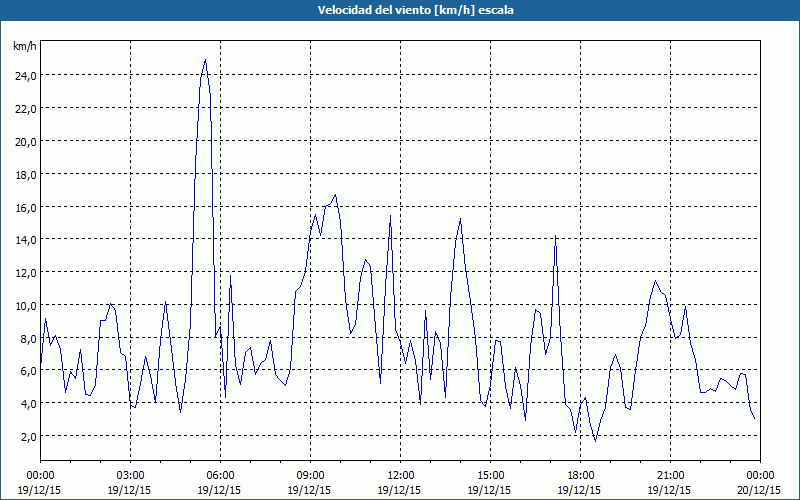Image resolution: width=800 pixels, height=500 pixels.
Task: Click the highest wind peak near 25 km/h
Action: (205, 60)
